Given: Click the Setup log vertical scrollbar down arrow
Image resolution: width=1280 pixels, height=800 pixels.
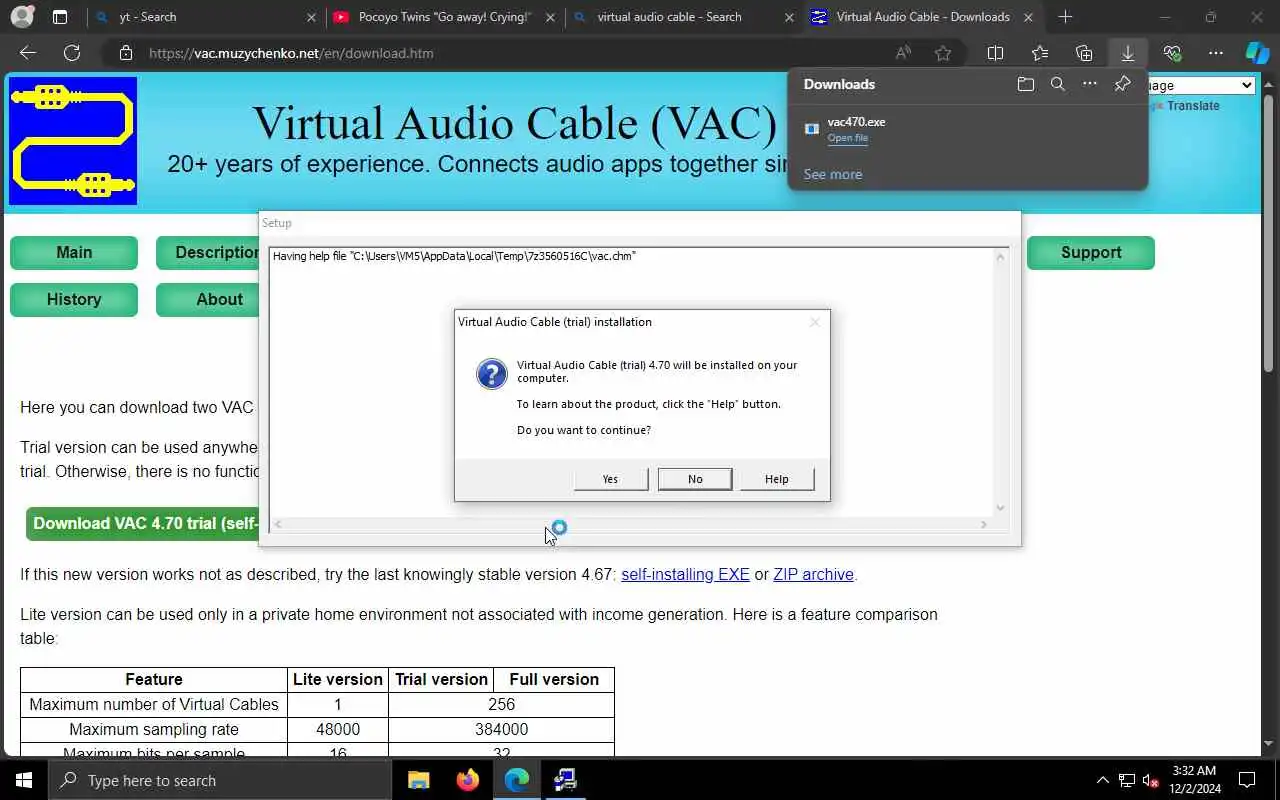Looking at the screenshot, I should click(1000, 508).
